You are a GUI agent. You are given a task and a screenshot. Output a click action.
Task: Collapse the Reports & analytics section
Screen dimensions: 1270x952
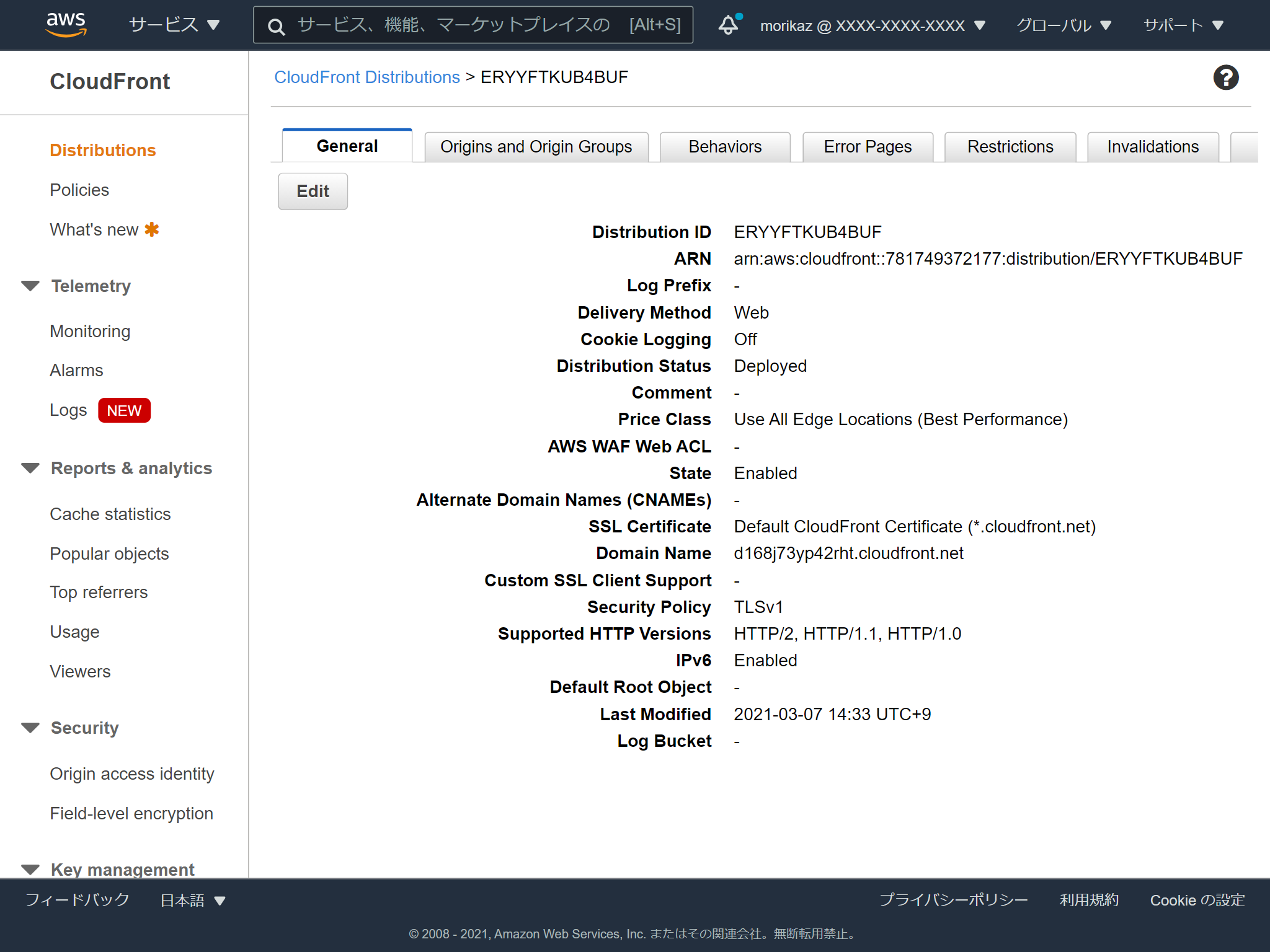pos(30,468)
